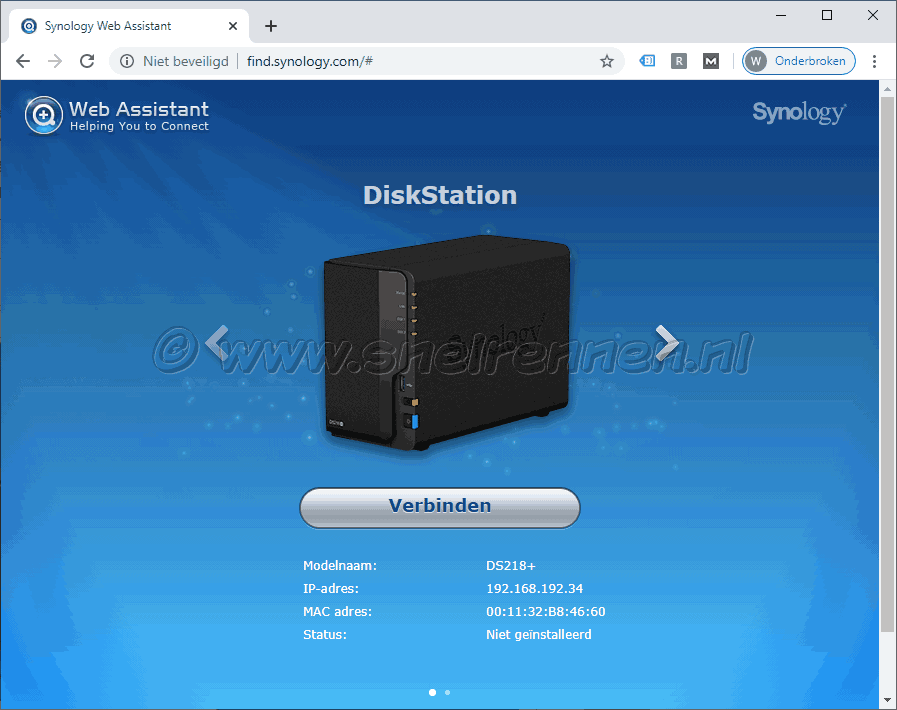Click the status 'Niet geïnstalleerd'
The height and width of the screenshot is (710, 897).
[539, 634]
